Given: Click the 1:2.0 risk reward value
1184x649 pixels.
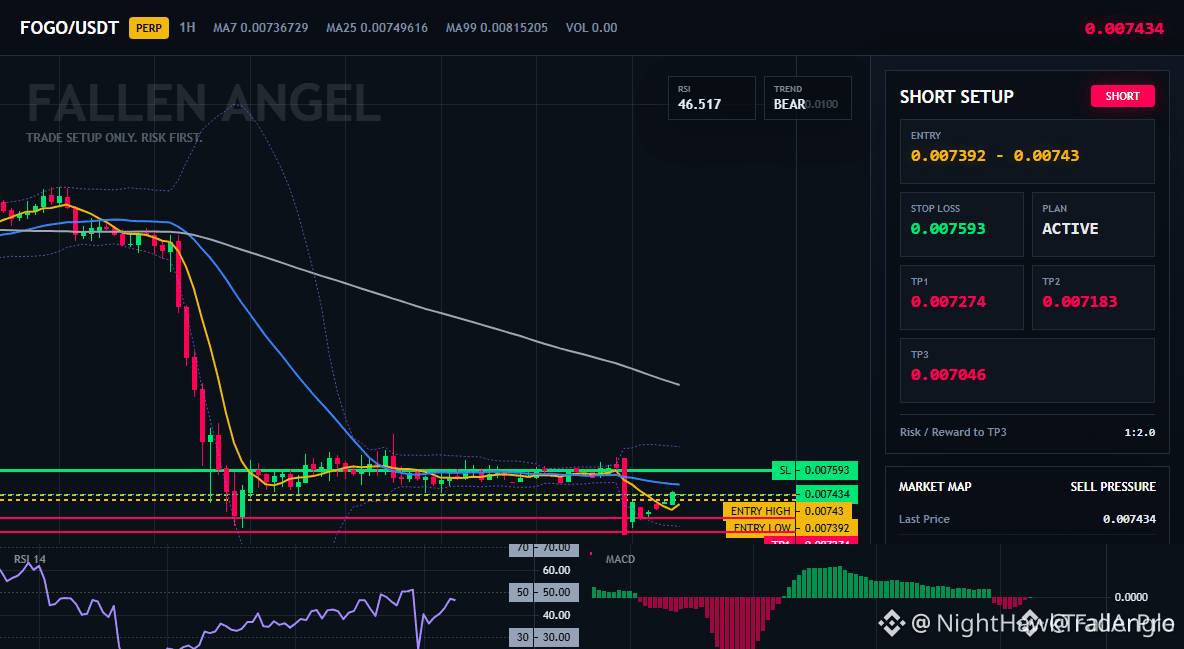Looking at the screenshot, I should click(x=1139, y=432).
